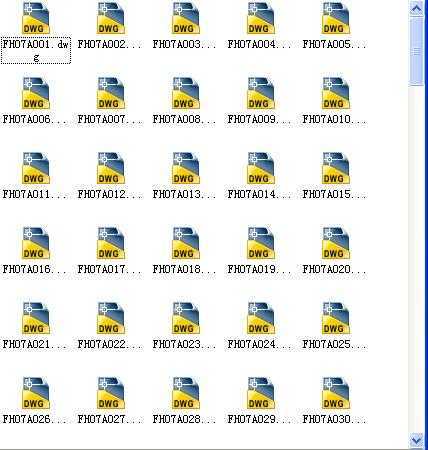Click the scrollbar up arrow
This screenshot has height=450, width=428.
pos(416,8)
